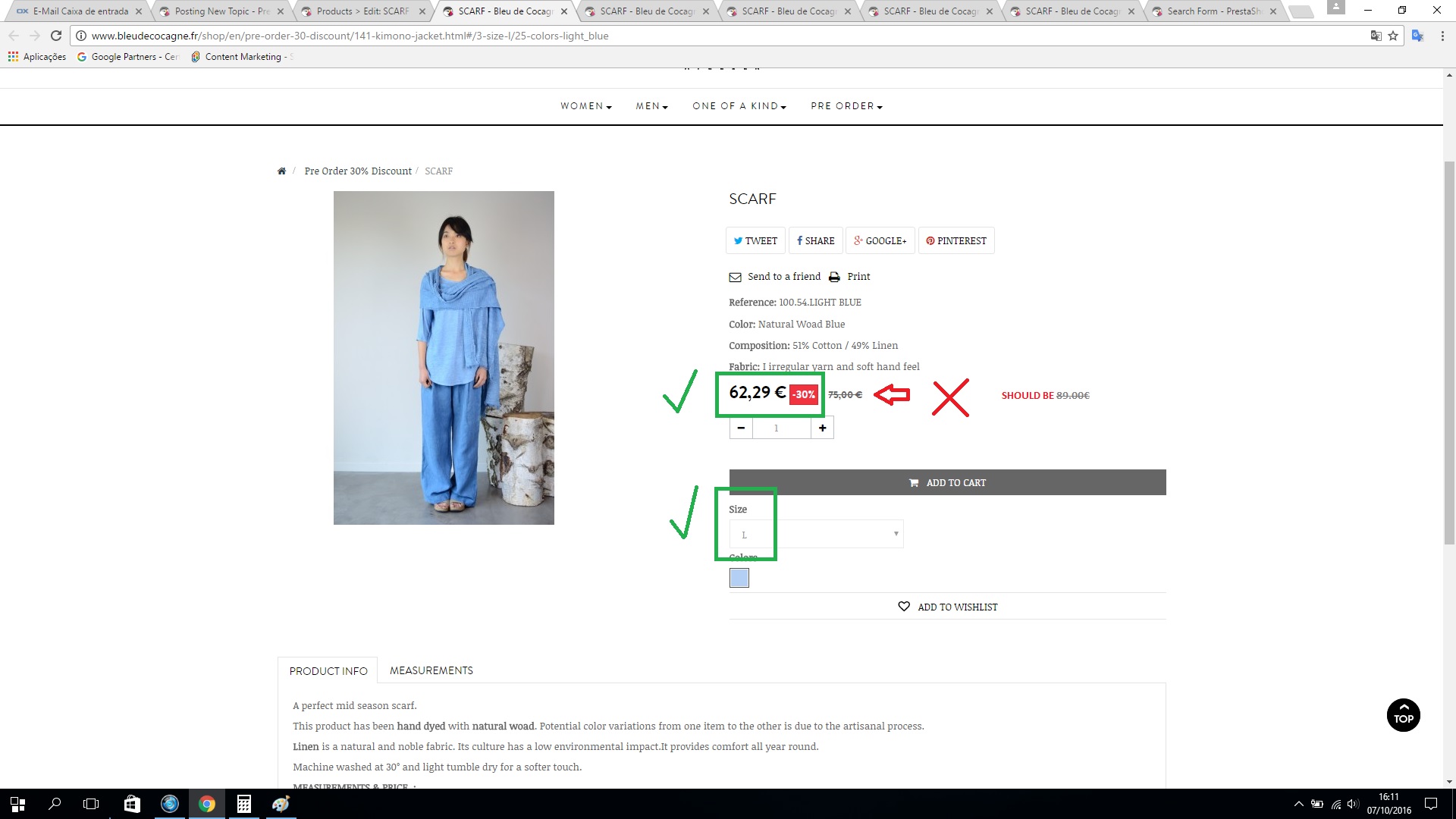This screenshot has width=1456, height=819.
Task: Click ADD TO CART button
Action: [x=947, y=482]
